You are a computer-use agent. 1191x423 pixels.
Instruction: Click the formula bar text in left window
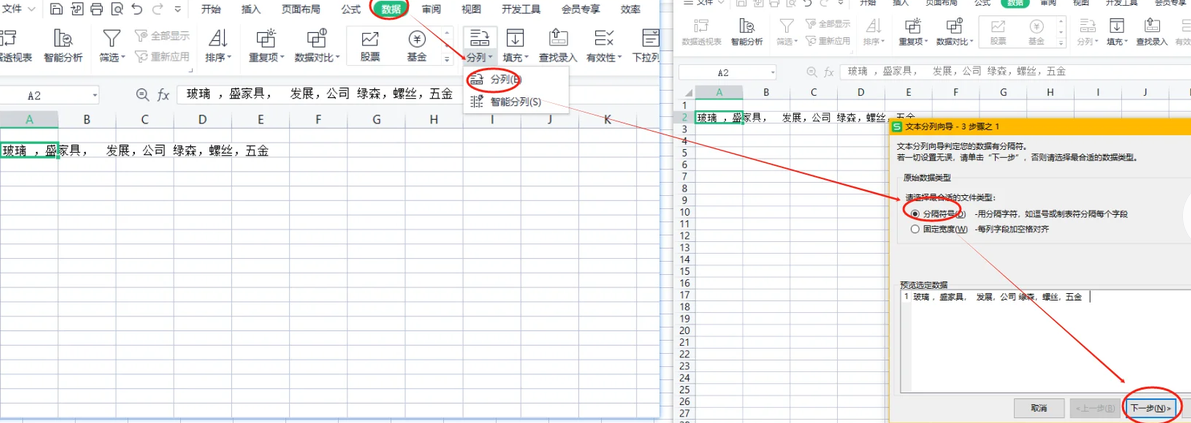320,95
